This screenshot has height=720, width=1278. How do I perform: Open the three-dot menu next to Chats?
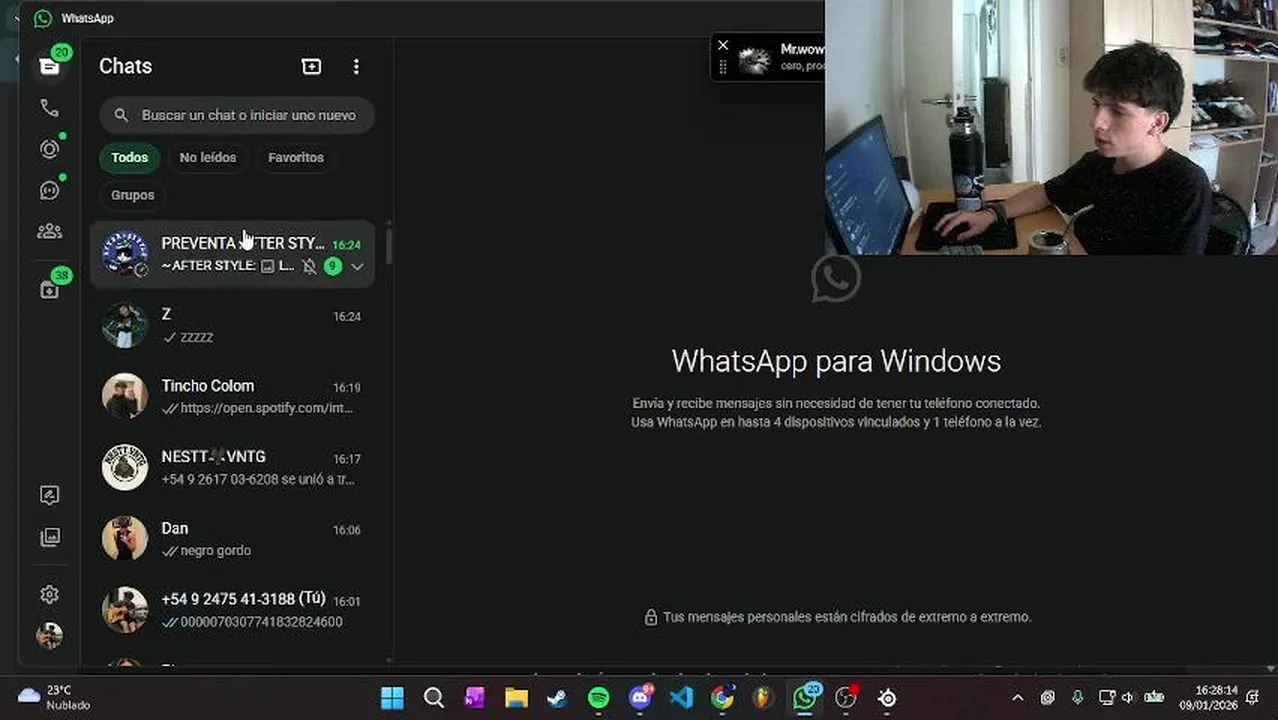(x=356, y=66)
